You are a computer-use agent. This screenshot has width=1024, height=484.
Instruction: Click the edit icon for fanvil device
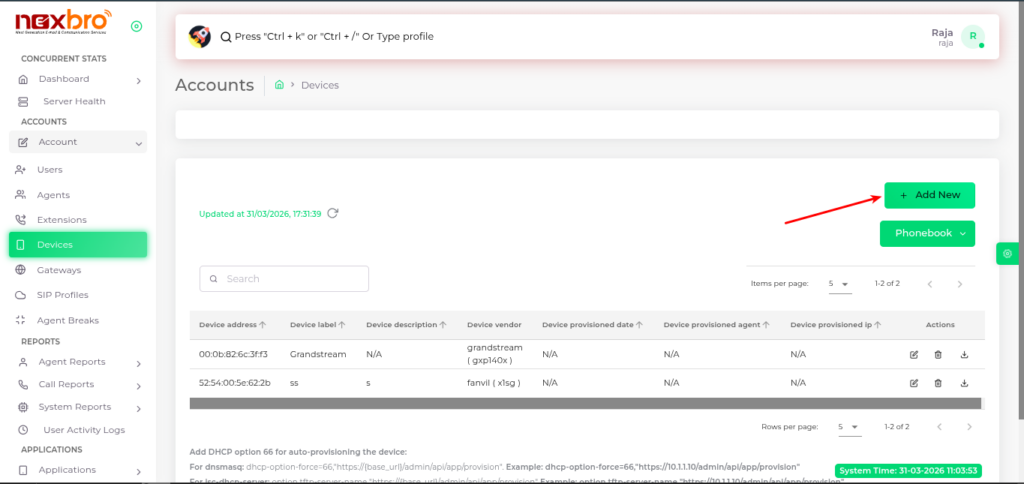coord(913,383)
